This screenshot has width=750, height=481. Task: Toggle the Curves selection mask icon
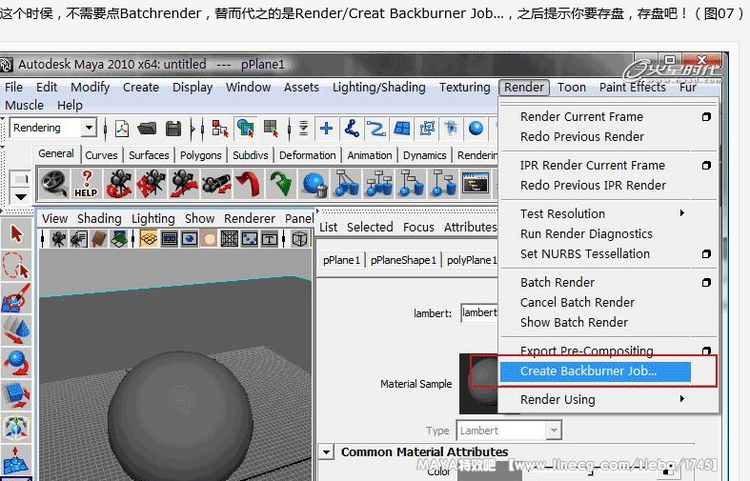[x=376, y=128]
